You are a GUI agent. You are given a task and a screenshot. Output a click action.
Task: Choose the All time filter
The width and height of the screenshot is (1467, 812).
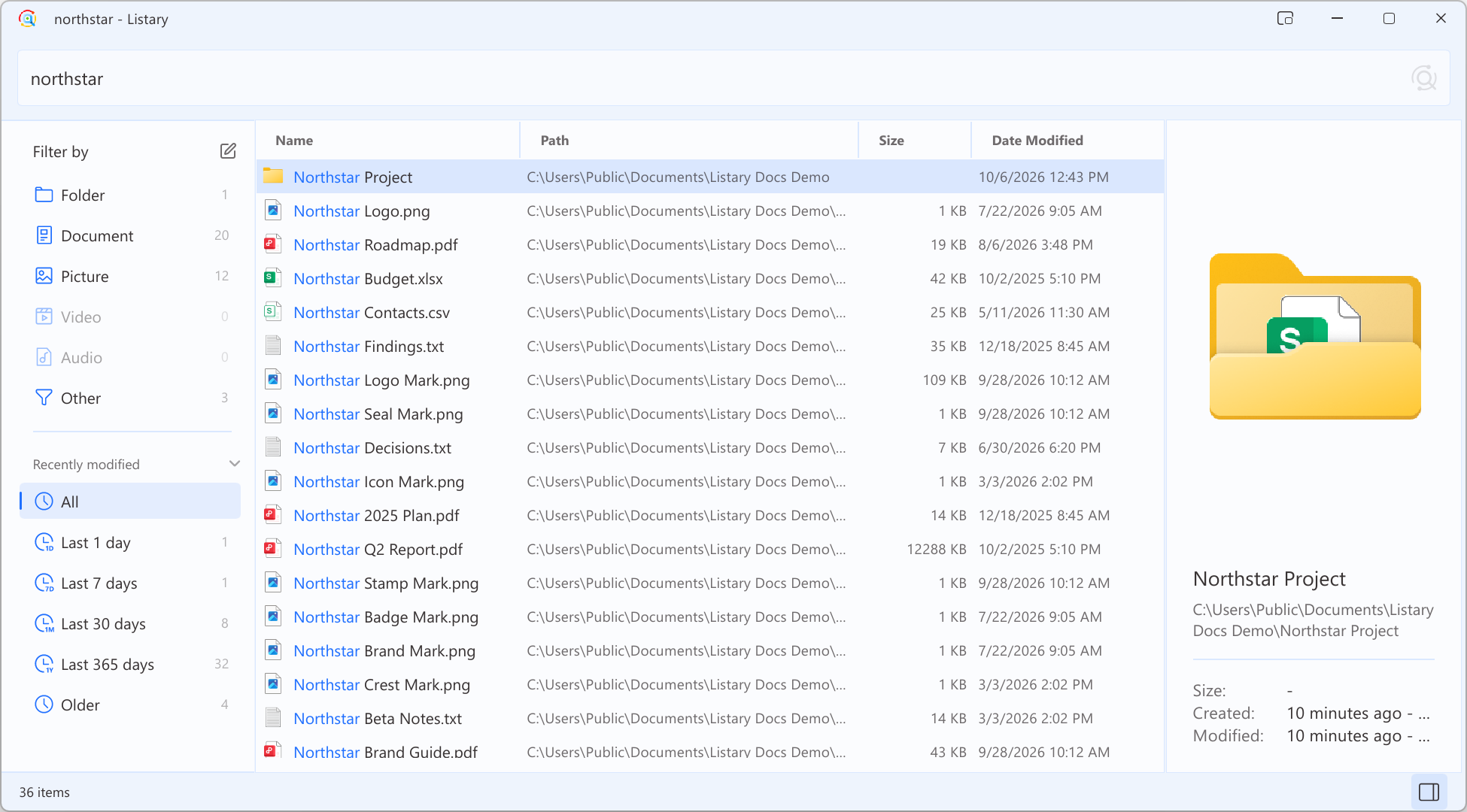coord(130,501)
